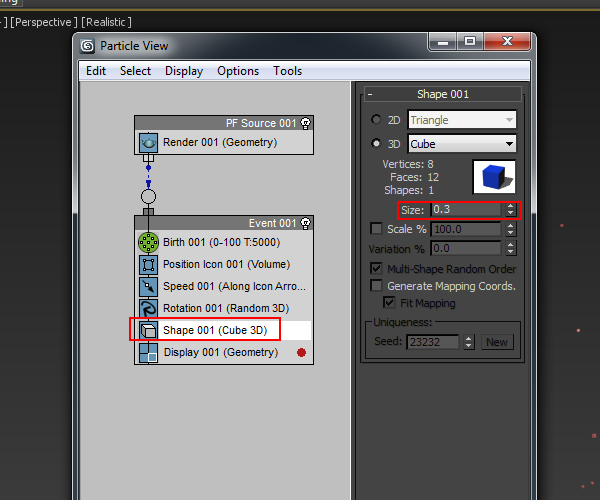The height and width of the screenshot is (500, 600).
Task: Select the 2D shape radio button
Action: pyautogui.click(x=376, y=119)
